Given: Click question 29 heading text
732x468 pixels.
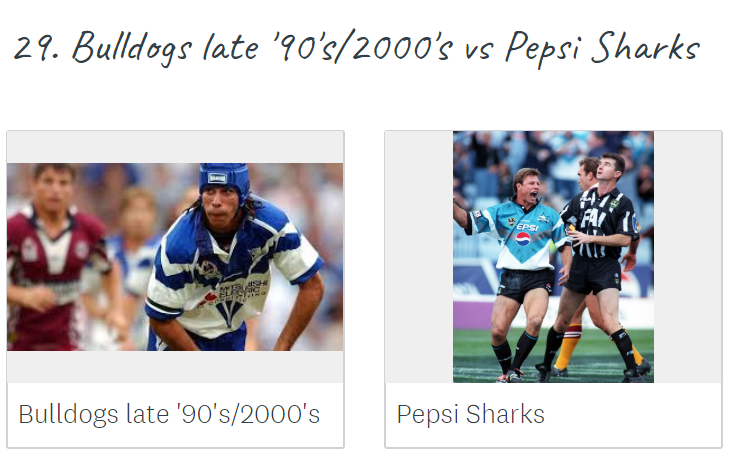Looking at the screenshot, I should [x=357, y=48].
